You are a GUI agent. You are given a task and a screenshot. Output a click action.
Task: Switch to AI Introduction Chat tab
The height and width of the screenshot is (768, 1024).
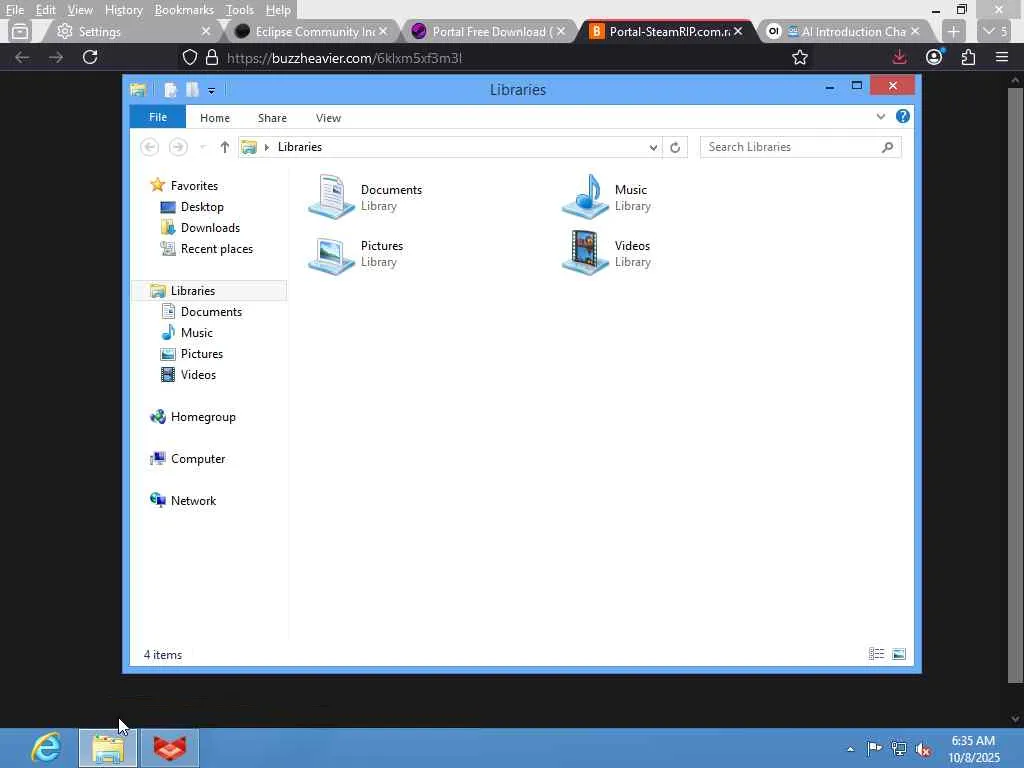tap(842, 31)
